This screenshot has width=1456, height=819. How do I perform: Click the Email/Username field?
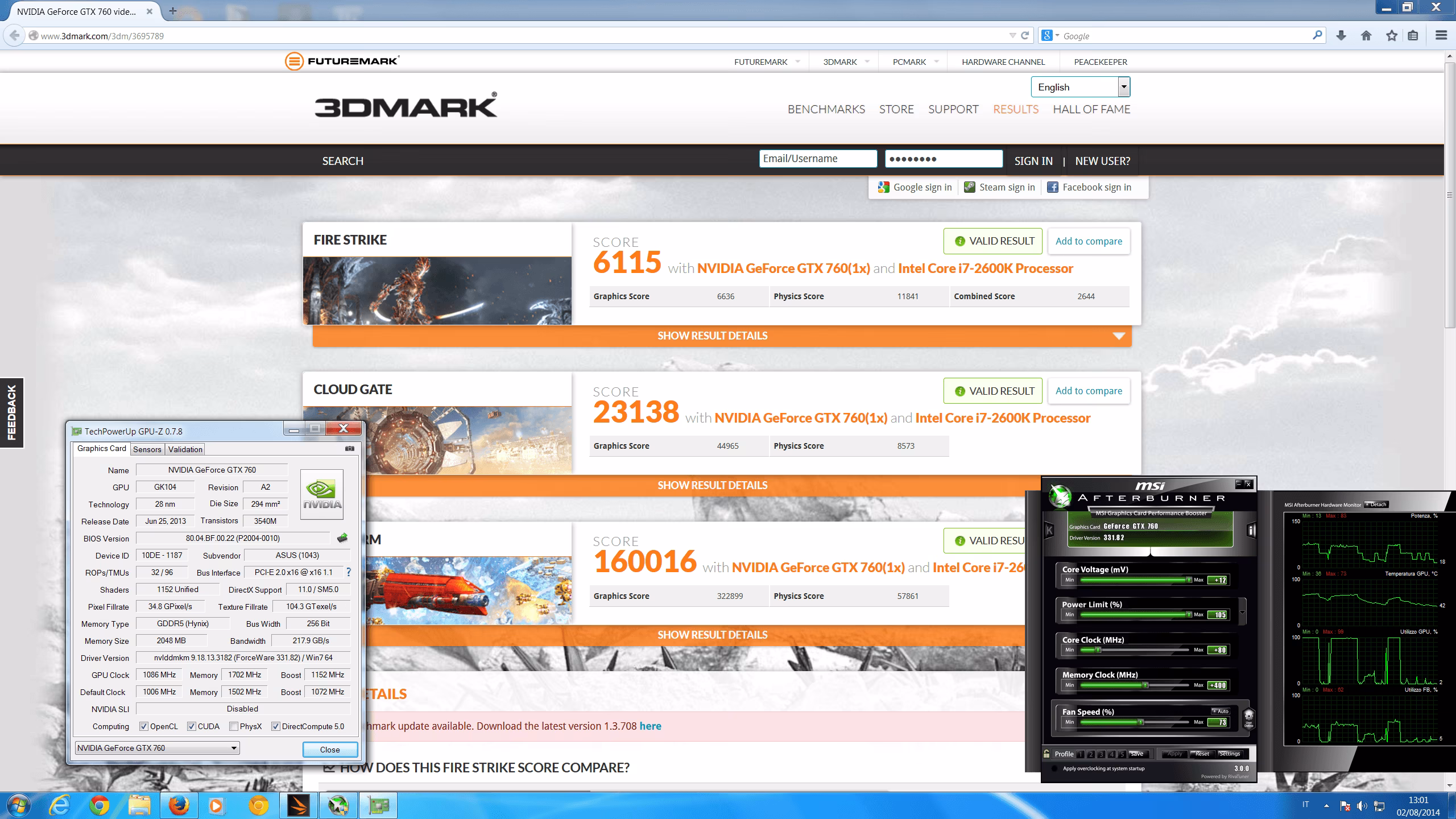pyautogui.click(x=818, y=159)
